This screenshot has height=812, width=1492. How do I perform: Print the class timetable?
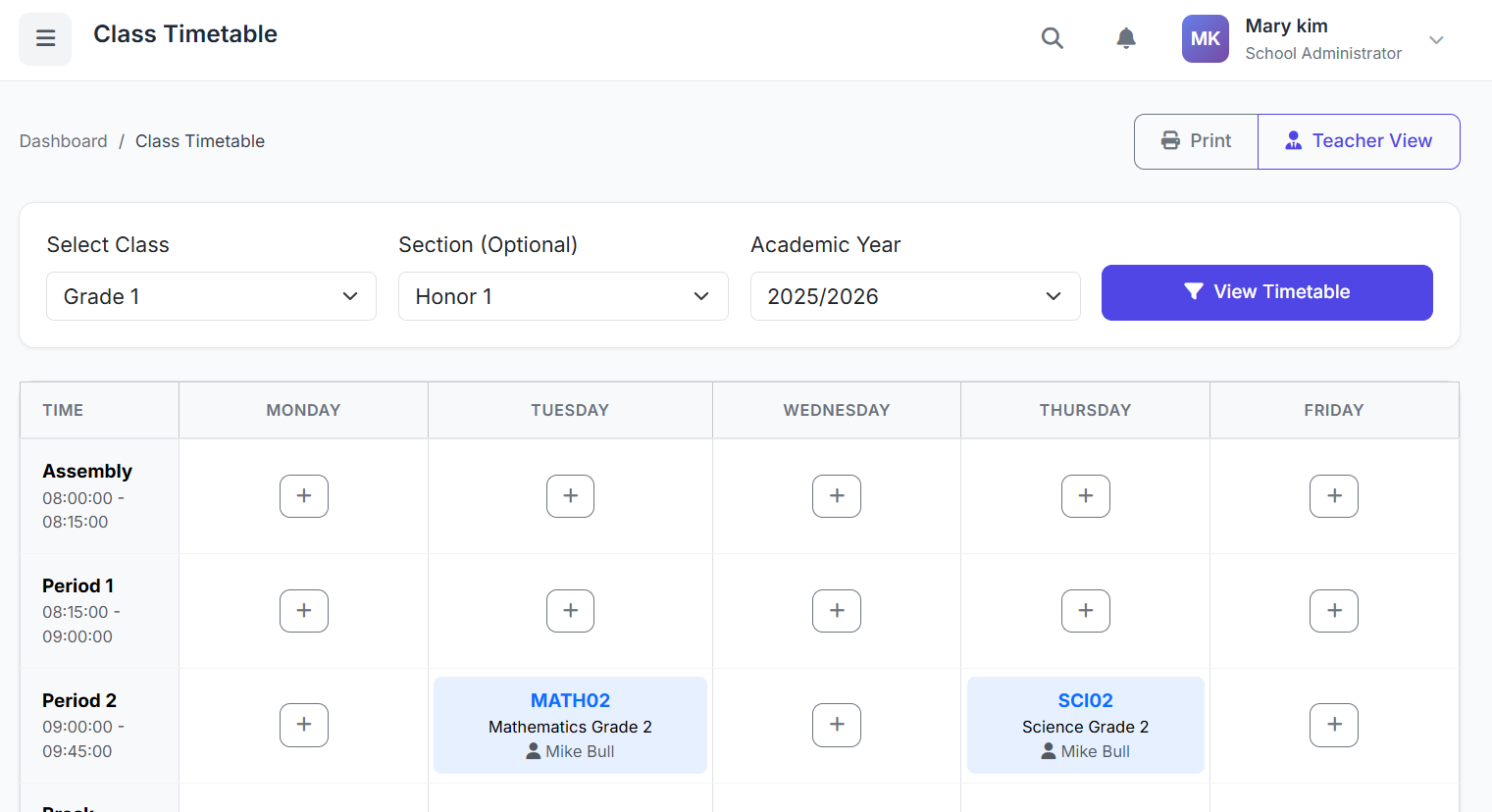click(1196, 141)
